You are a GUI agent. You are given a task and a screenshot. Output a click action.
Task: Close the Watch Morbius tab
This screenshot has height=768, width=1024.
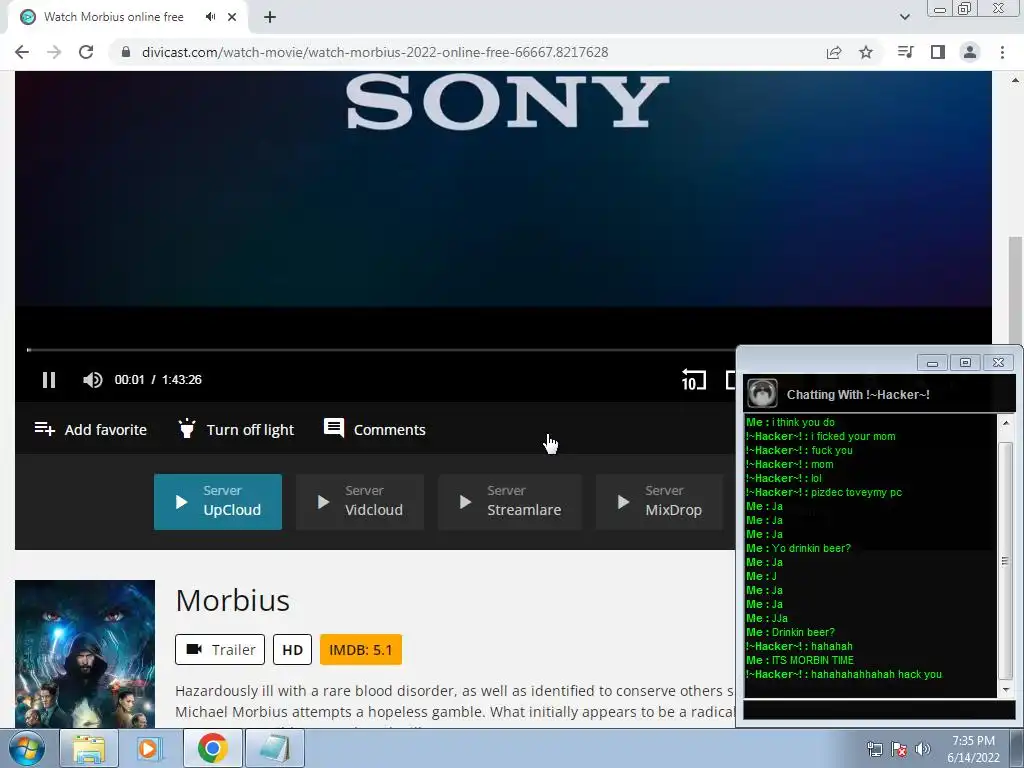click(232, 17)
